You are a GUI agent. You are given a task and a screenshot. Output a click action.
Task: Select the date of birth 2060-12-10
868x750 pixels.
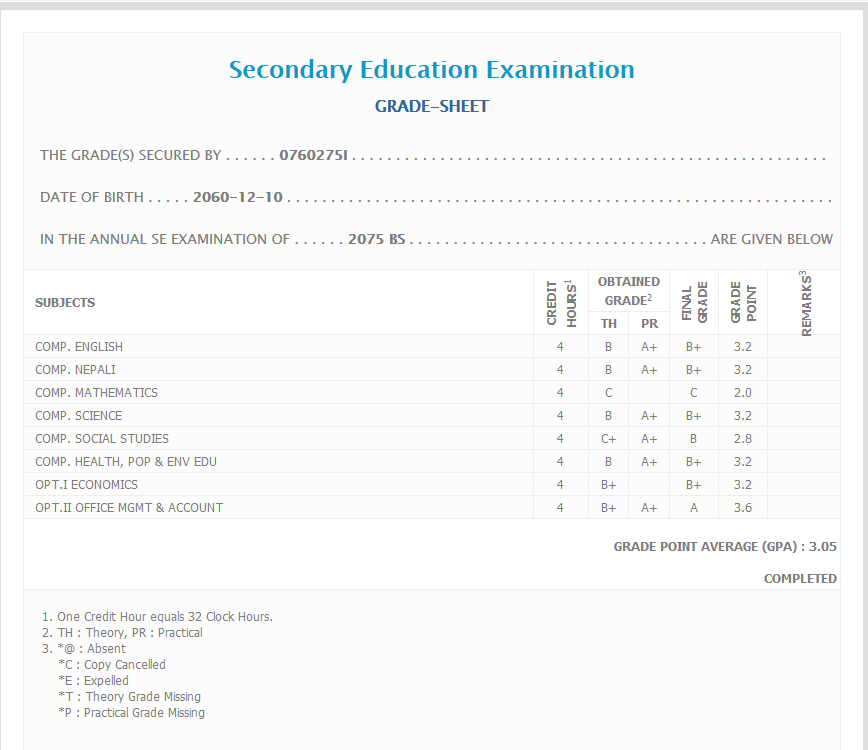coord(238,198)
